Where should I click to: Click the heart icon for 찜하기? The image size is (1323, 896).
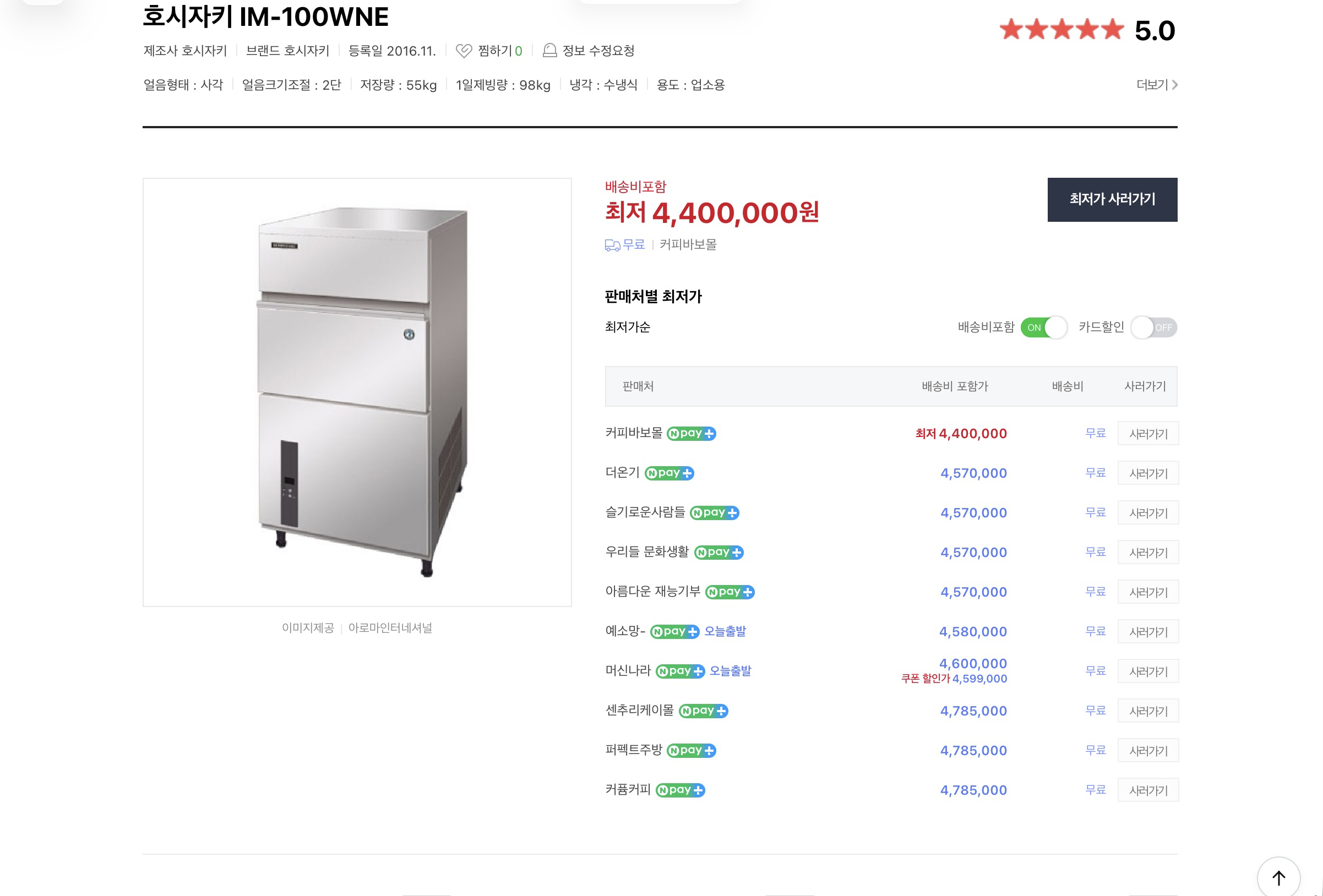coord(464,51)
